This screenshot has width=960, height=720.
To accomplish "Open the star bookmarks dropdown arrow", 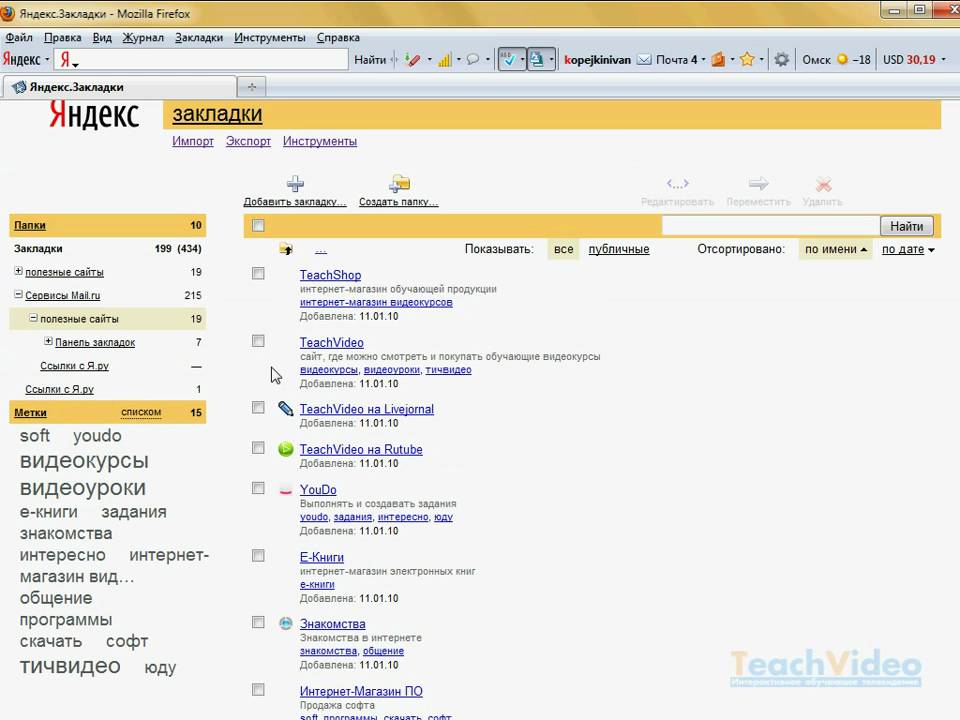I will (761, 59).
